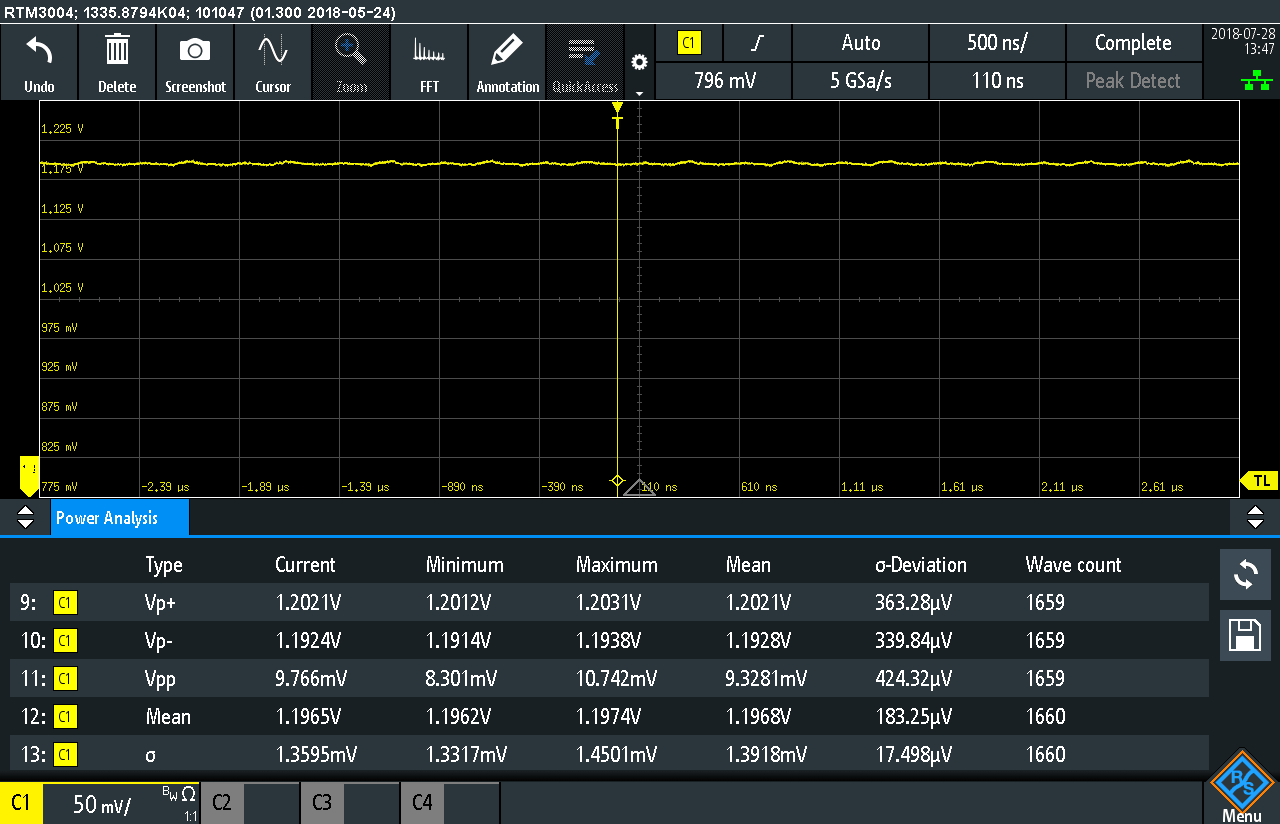This screenshot has width=1280, height=824.
Task: Open the FFT analysis tool
Action: click(429, 62)
